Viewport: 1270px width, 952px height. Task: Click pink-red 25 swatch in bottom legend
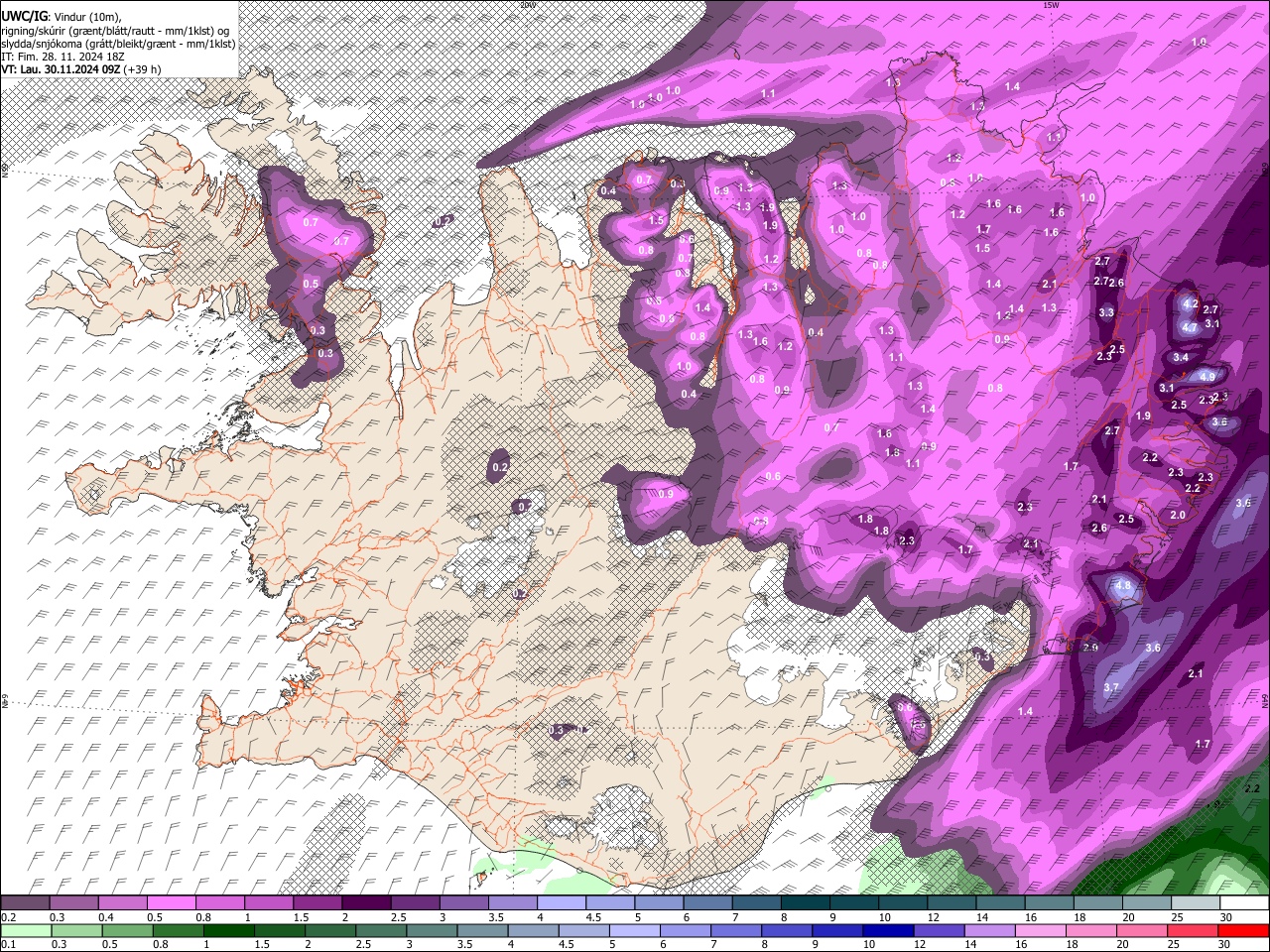pyautogui.click(x=1192, y=930)
